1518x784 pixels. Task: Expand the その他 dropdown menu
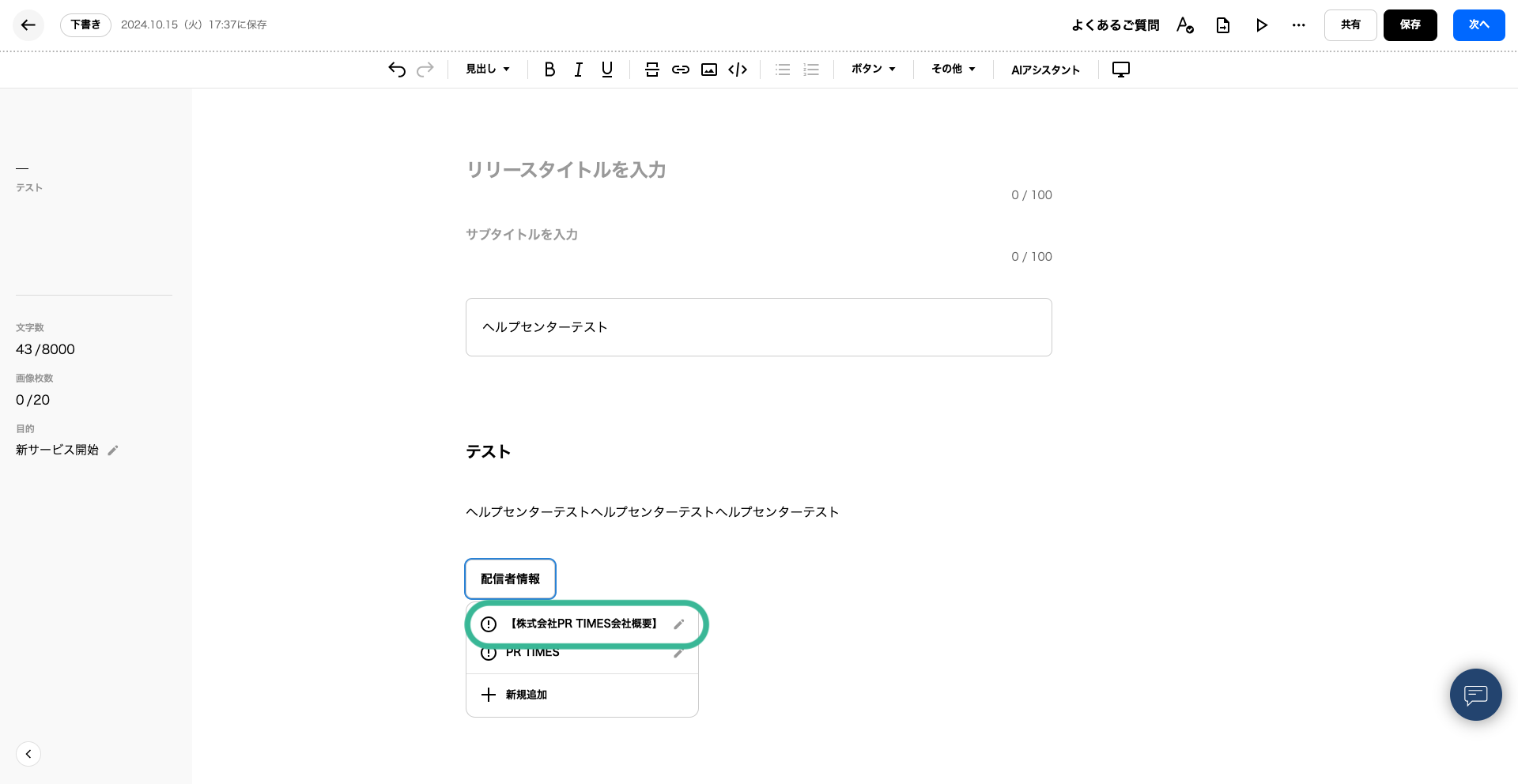tap(953, 70)
